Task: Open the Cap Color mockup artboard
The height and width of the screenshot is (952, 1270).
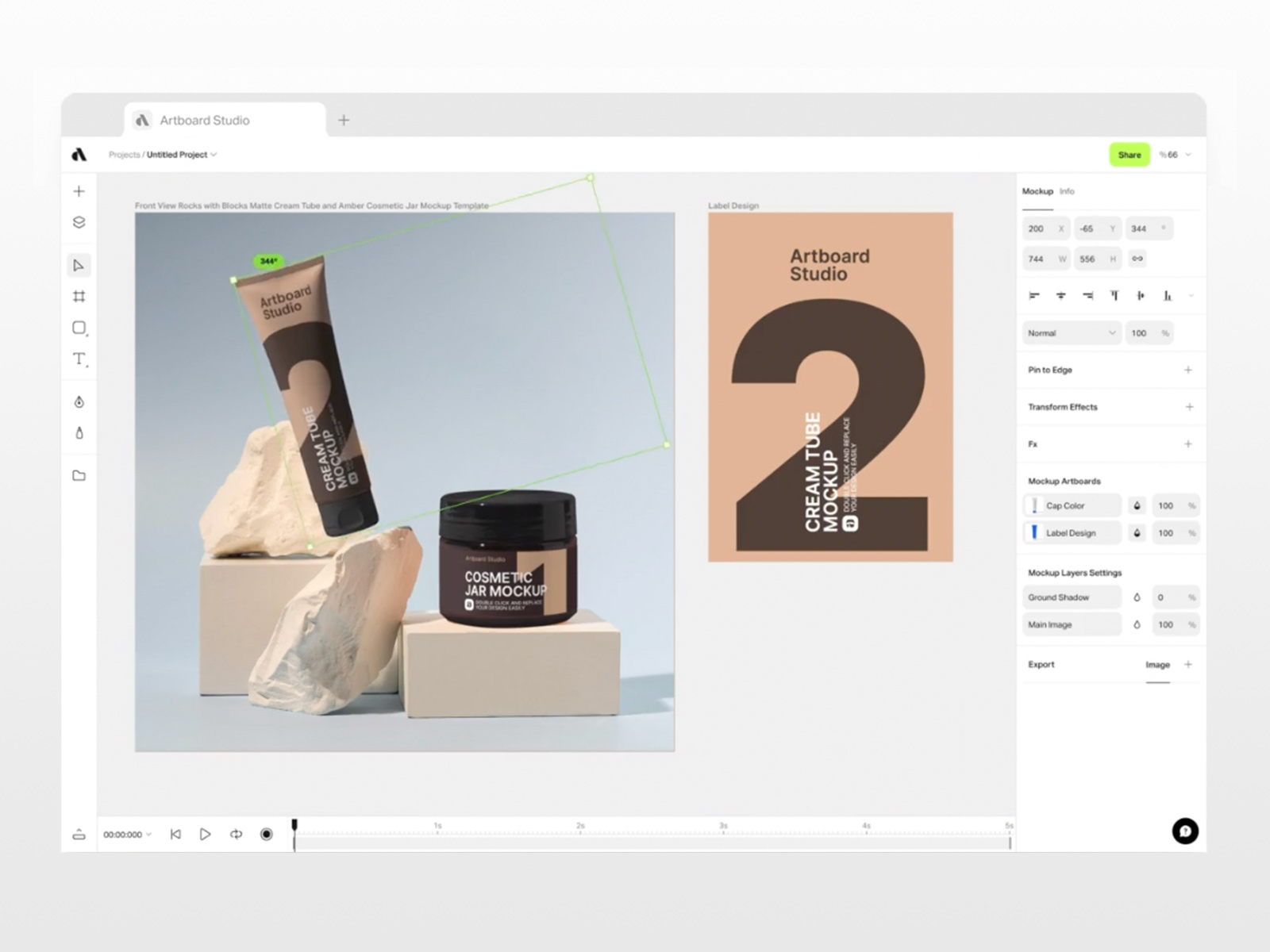Action: [x=1072, y=505]
